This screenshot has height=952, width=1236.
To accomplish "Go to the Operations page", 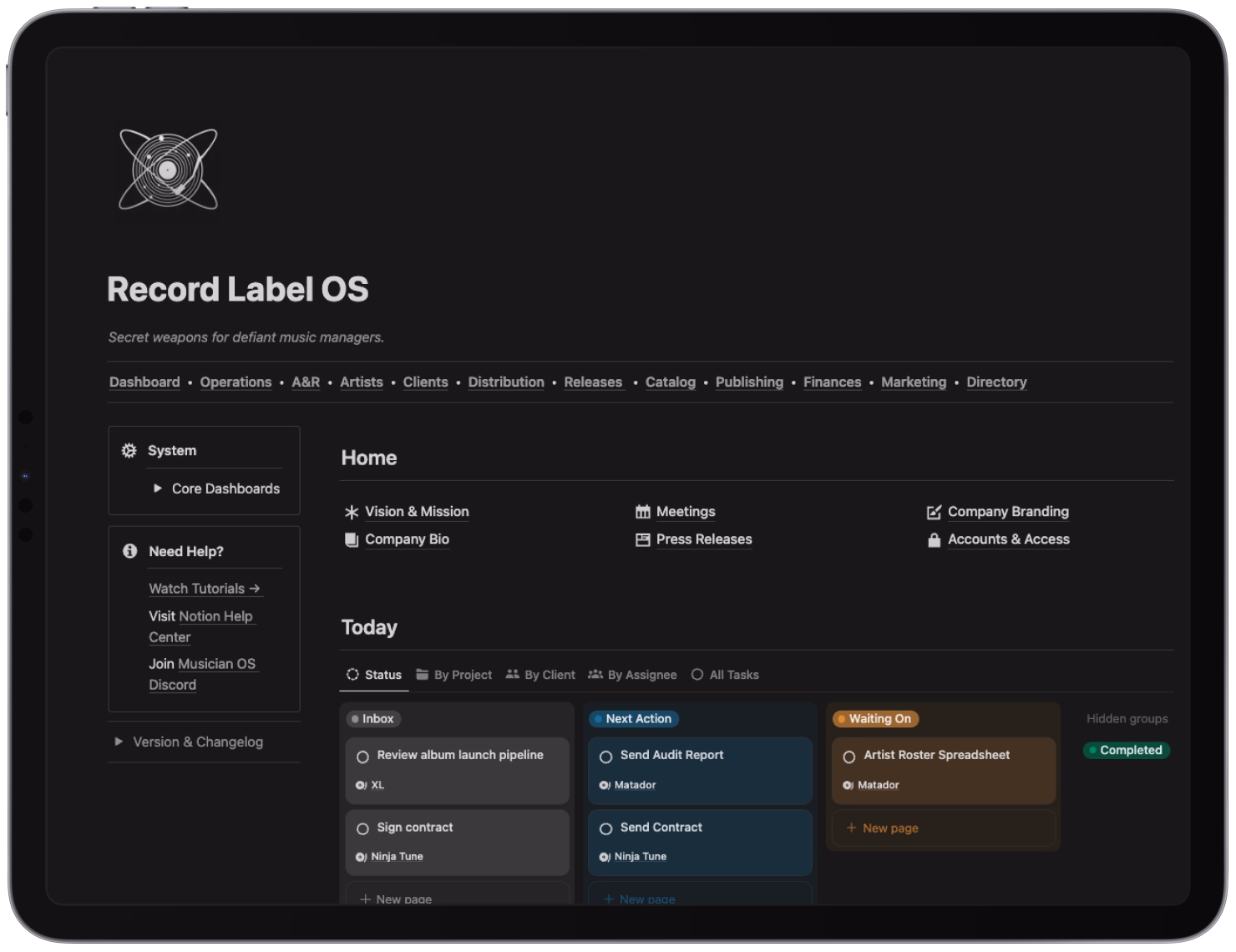I will pos(236,382).
